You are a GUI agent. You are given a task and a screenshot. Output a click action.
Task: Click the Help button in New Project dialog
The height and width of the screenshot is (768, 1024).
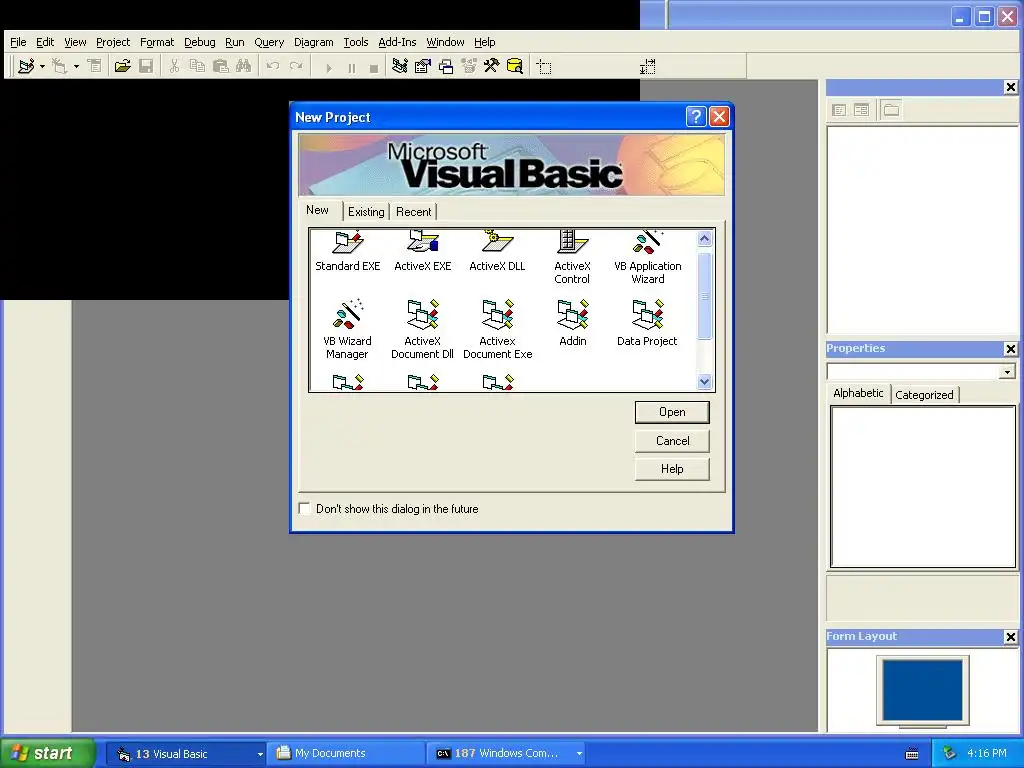tap(672, 469)
